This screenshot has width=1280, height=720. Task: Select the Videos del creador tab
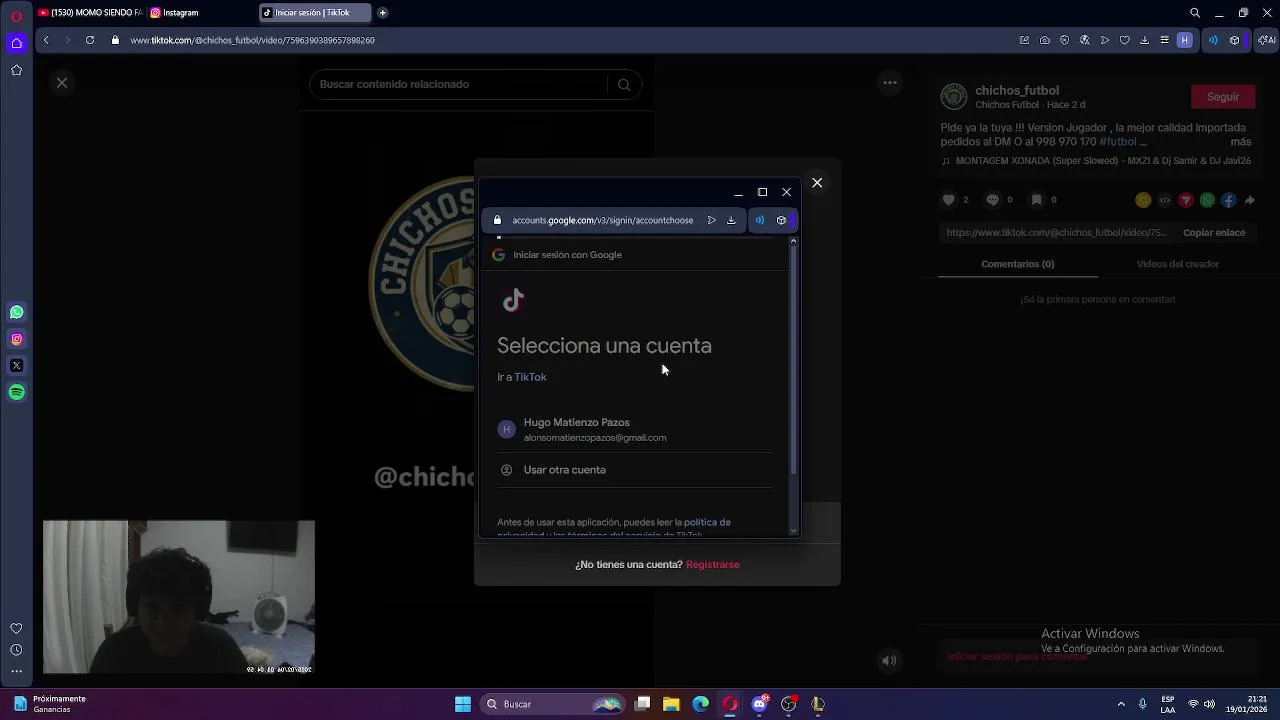tap(1178, 264)
